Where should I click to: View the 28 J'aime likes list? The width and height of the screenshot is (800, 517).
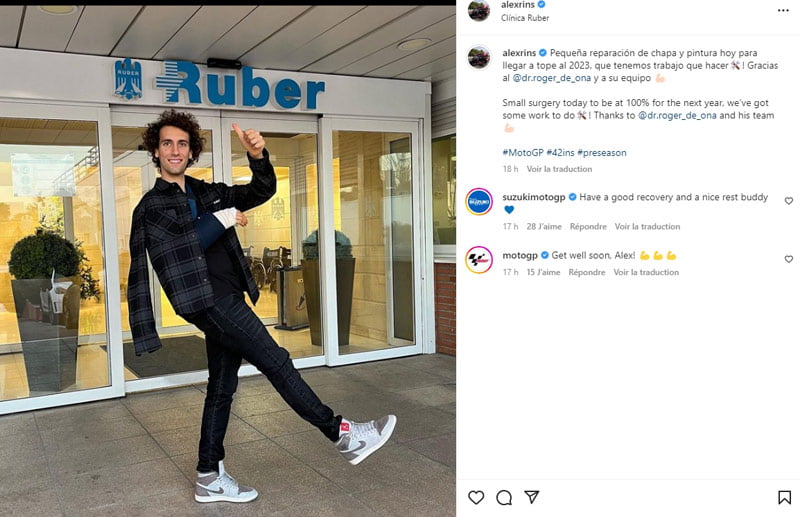pos(544,227)
